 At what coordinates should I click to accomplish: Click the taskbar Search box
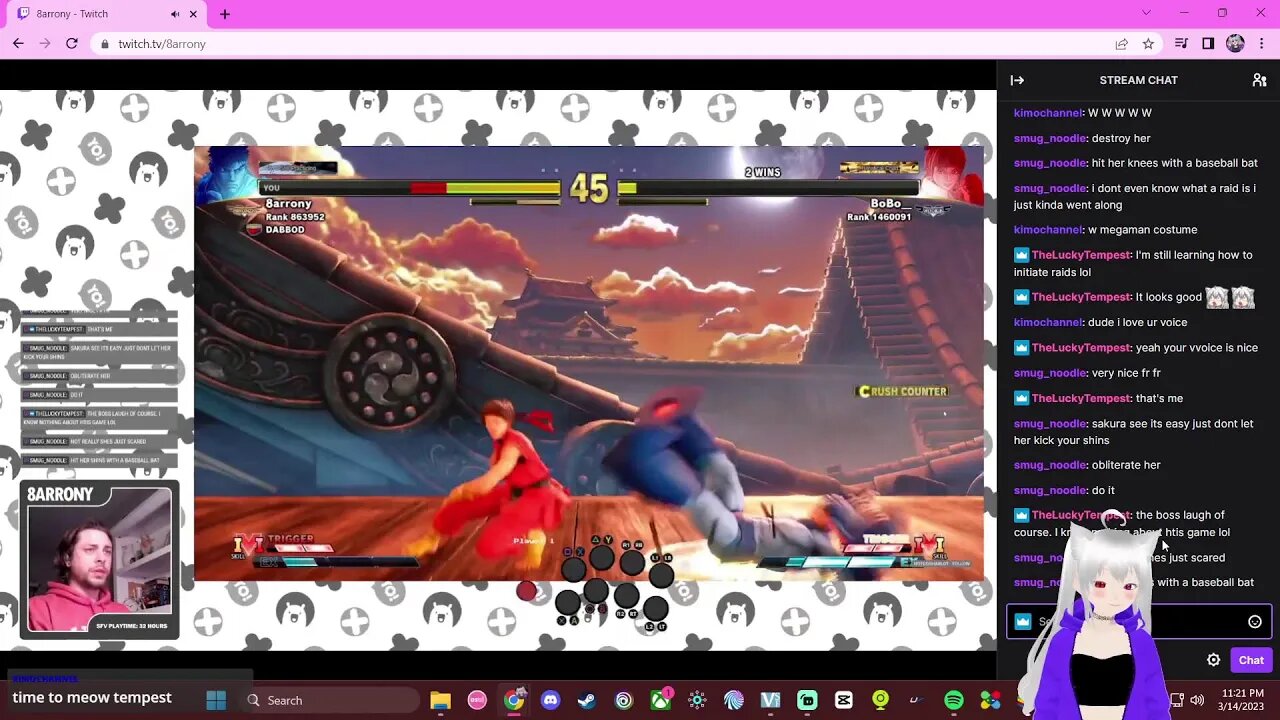click(330, 700)
